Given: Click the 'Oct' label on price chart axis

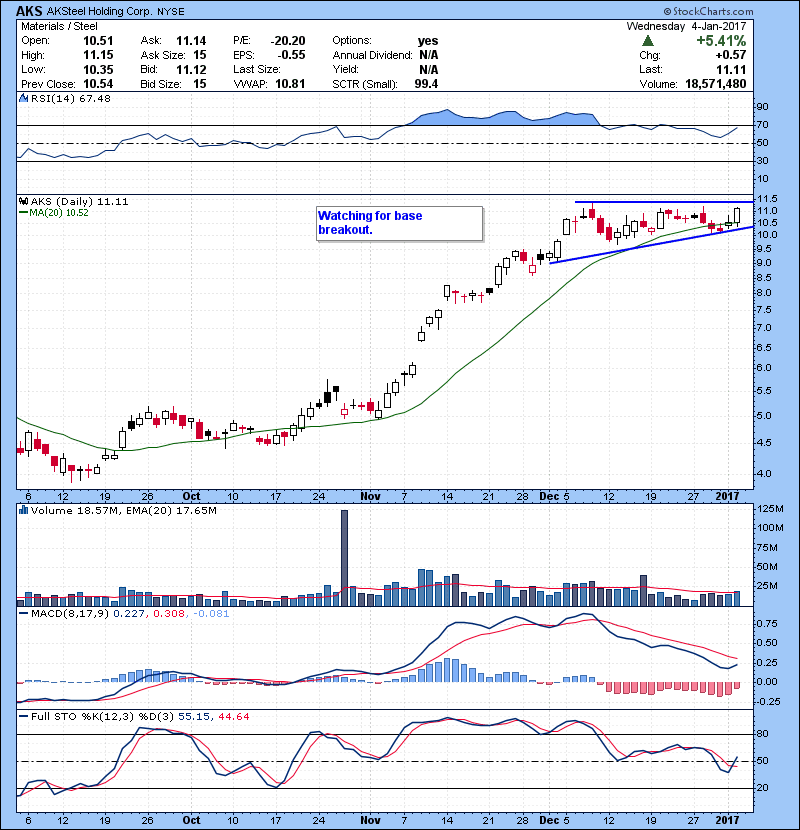Looking at the screenshot, I should 191,496.
